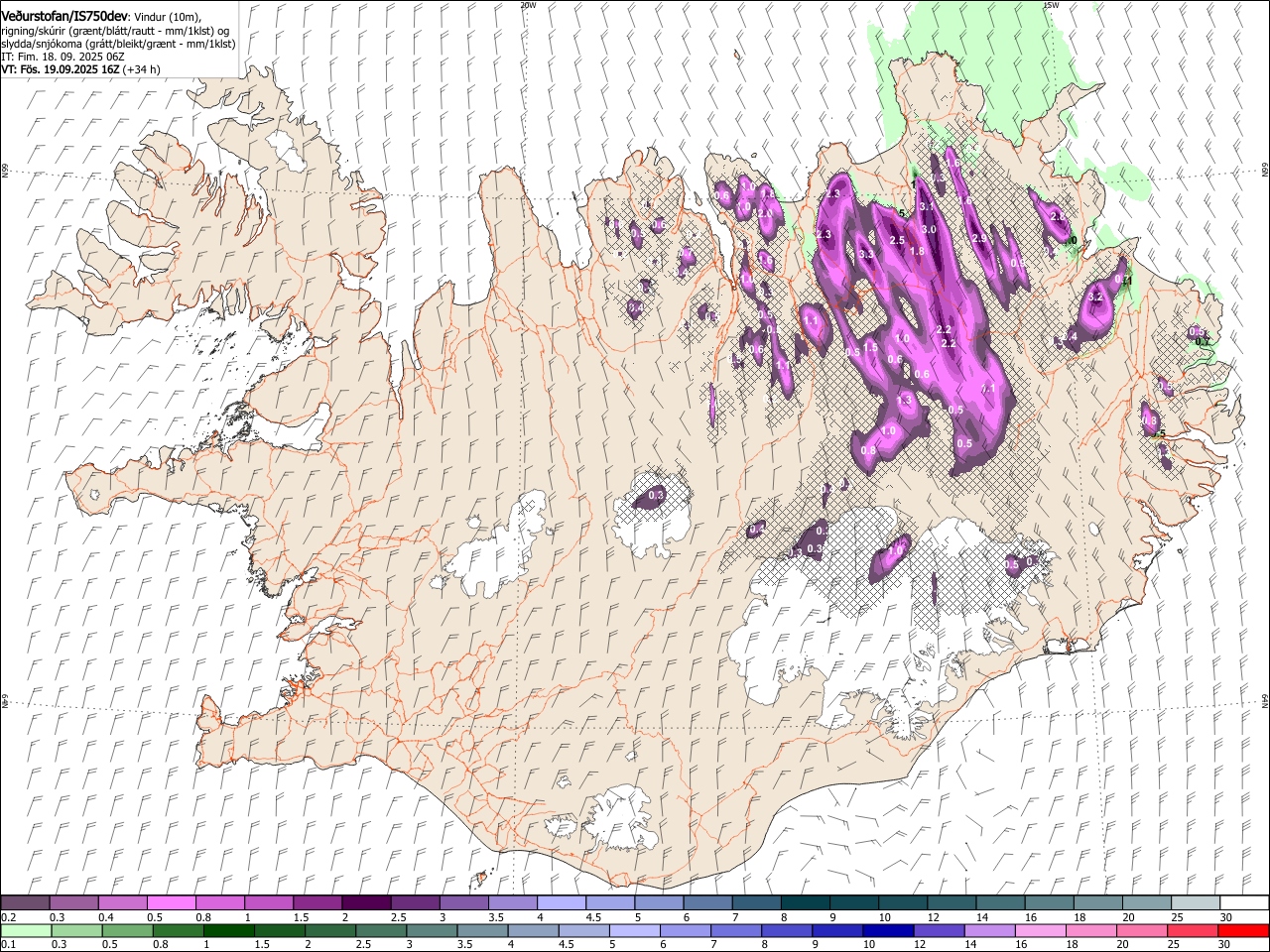Pick the 16–18 swatch in snow legend
The image size is (1270, 952).
point(1048,903)
